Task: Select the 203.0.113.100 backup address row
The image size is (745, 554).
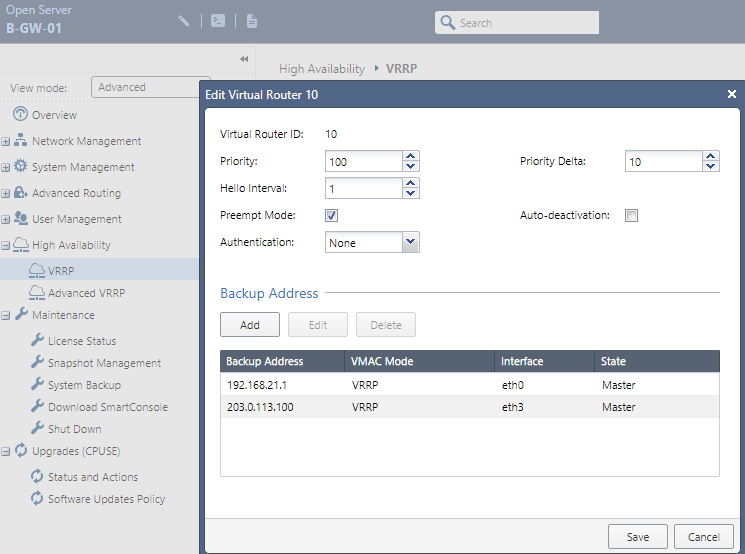Action: 469,407
